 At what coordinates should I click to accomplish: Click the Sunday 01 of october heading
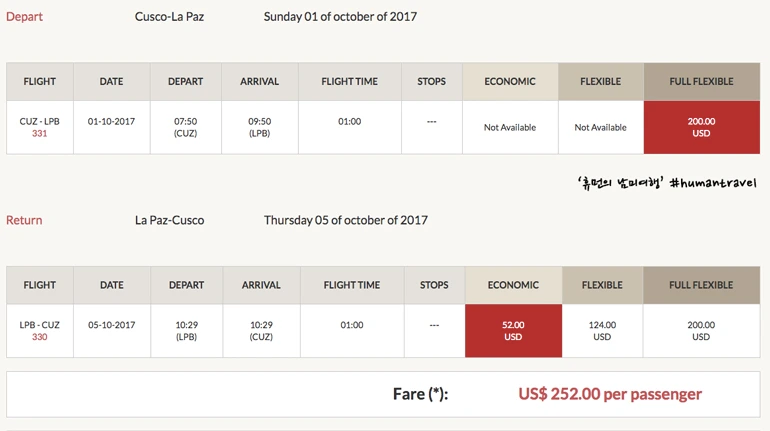(340, 17)
